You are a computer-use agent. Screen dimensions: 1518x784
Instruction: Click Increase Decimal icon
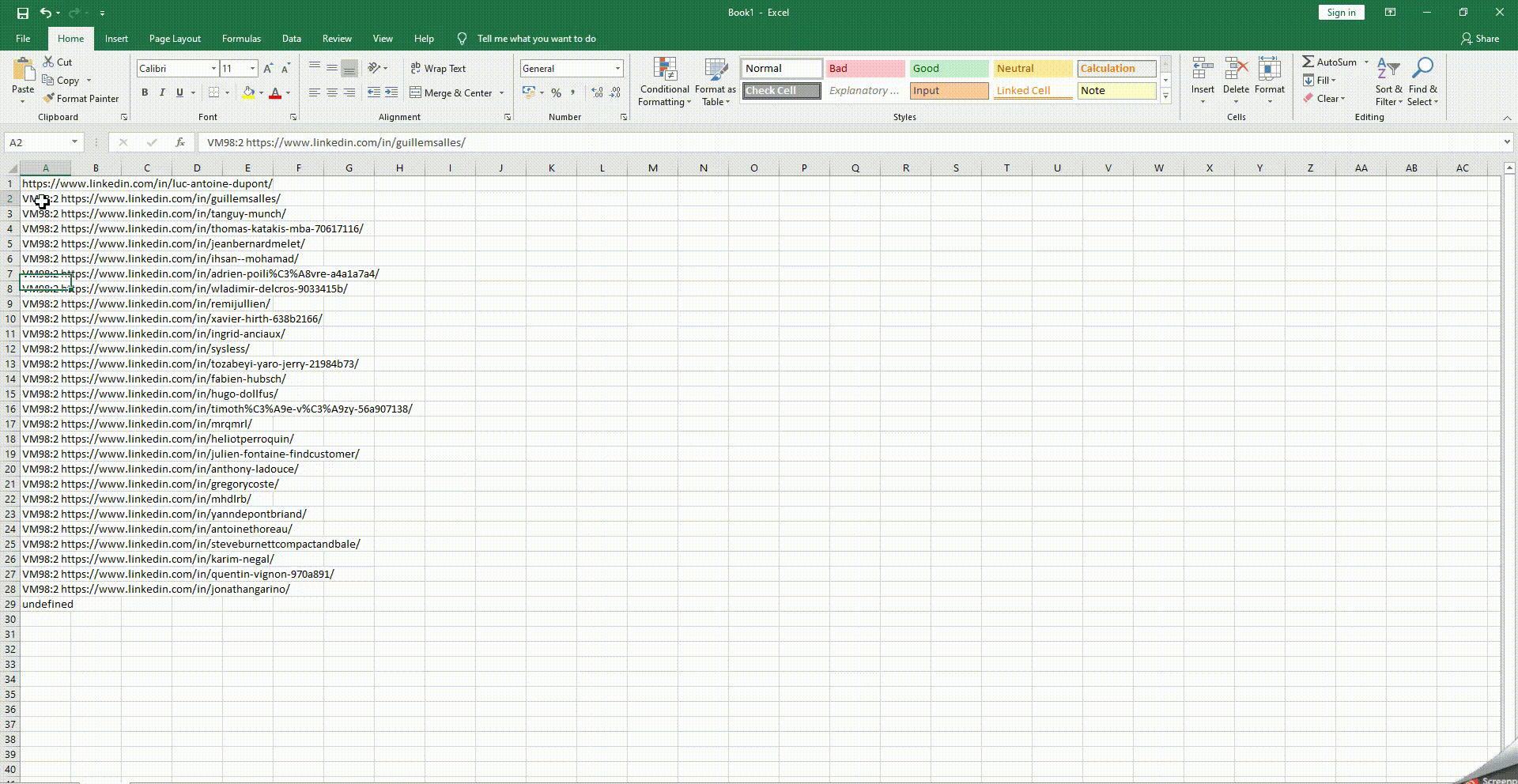point(597,92)
